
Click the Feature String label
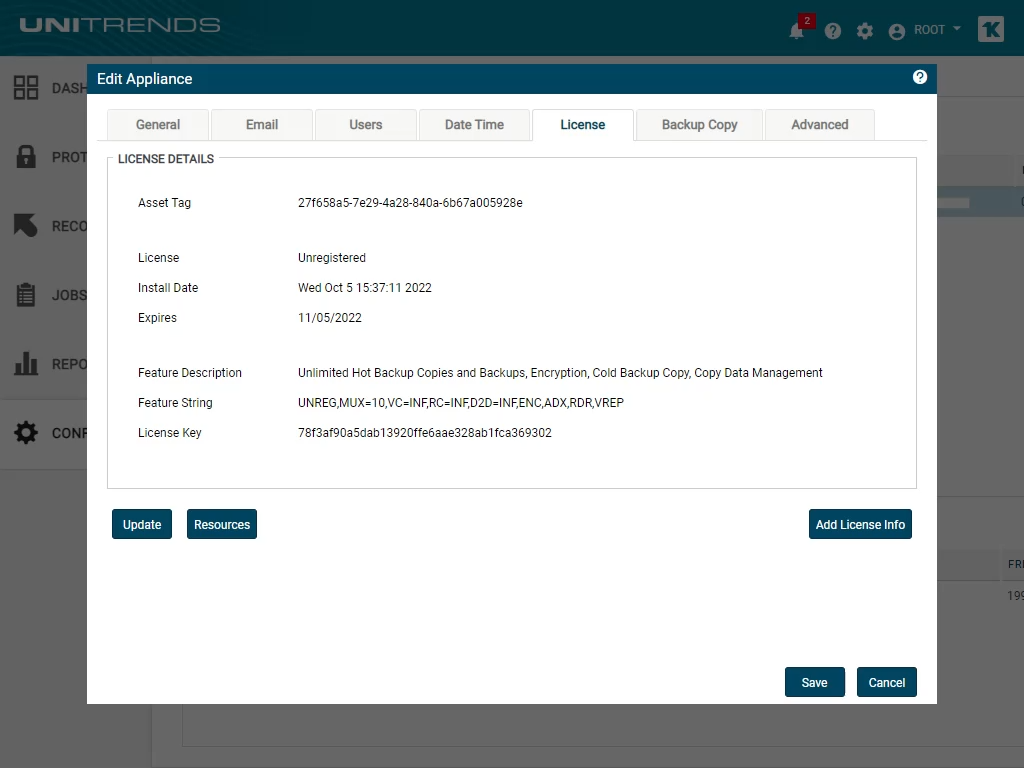(x=175, y=403)
